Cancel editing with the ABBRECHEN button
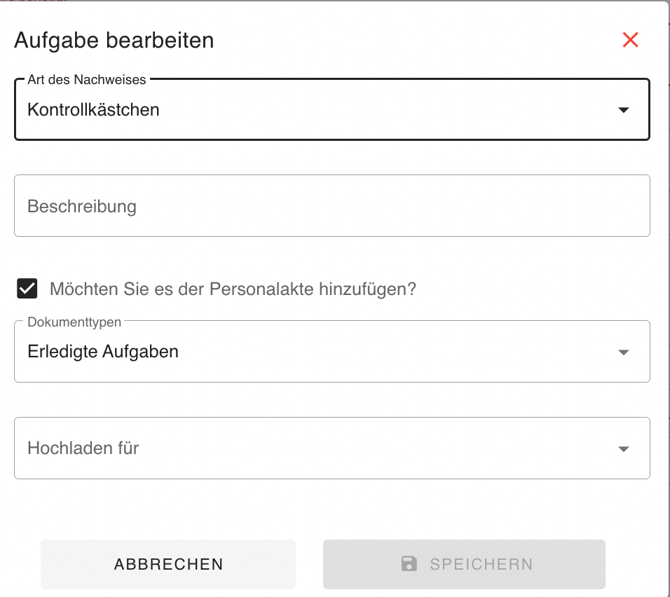 click(x=168, y=564)
